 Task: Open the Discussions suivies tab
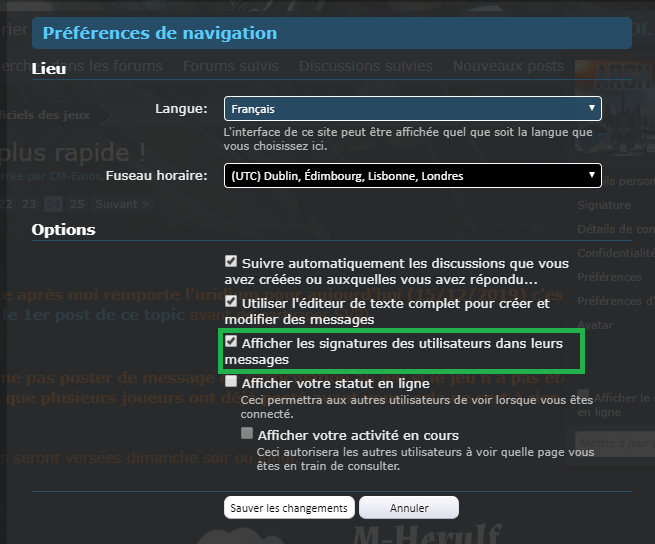point(366,66)
